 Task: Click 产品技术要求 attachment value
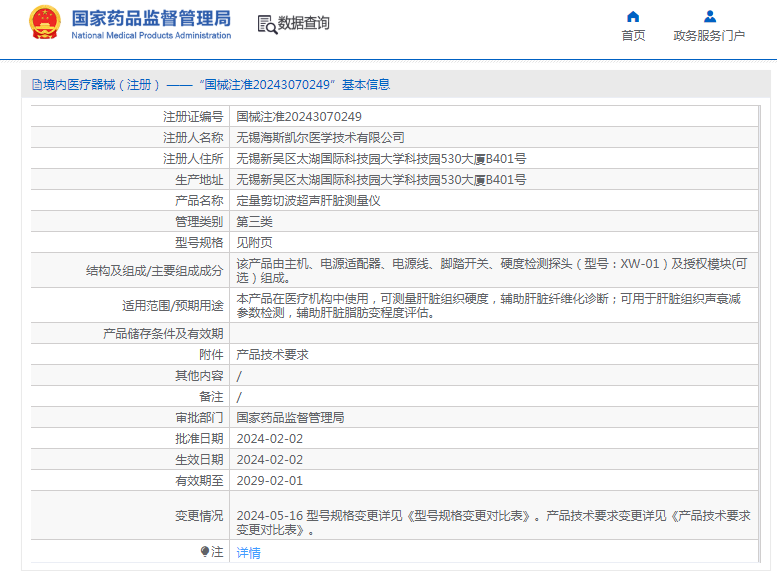[x=272, y=355]
